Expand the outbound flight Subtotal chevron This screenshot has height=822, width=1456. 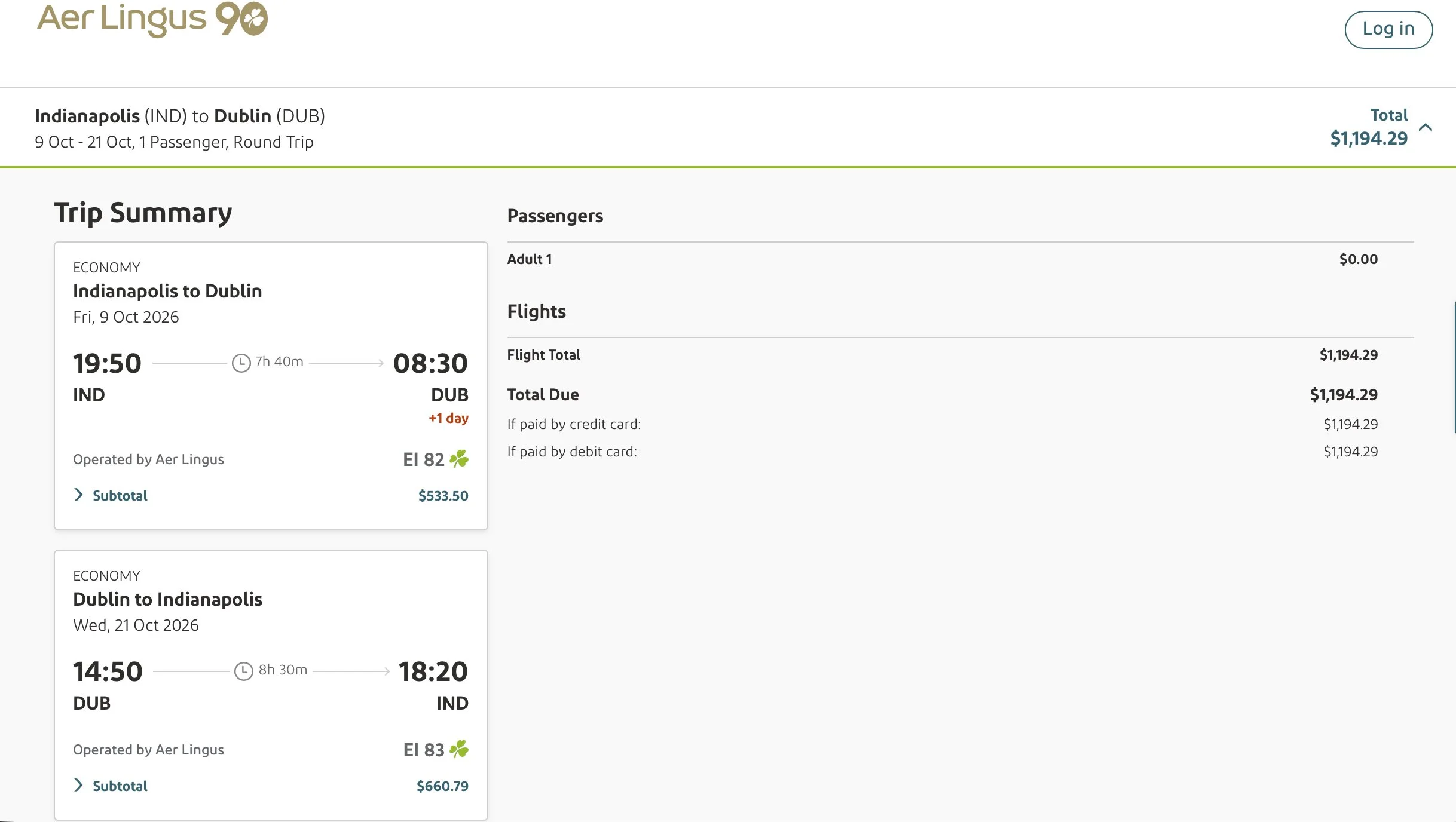(78, 495)
